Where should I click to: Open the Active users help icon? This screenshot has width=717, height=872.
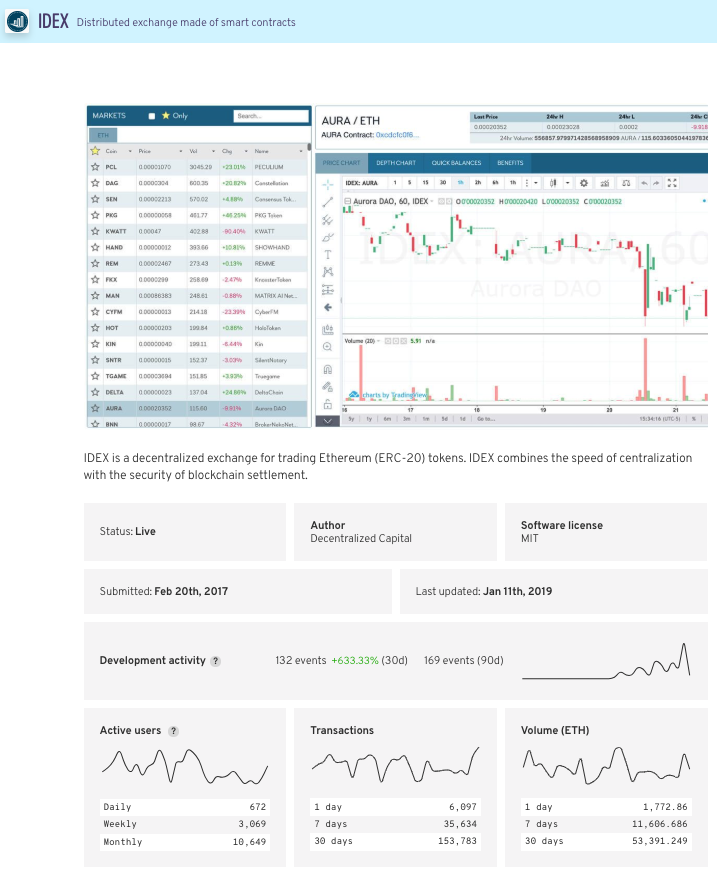[174, 731]
